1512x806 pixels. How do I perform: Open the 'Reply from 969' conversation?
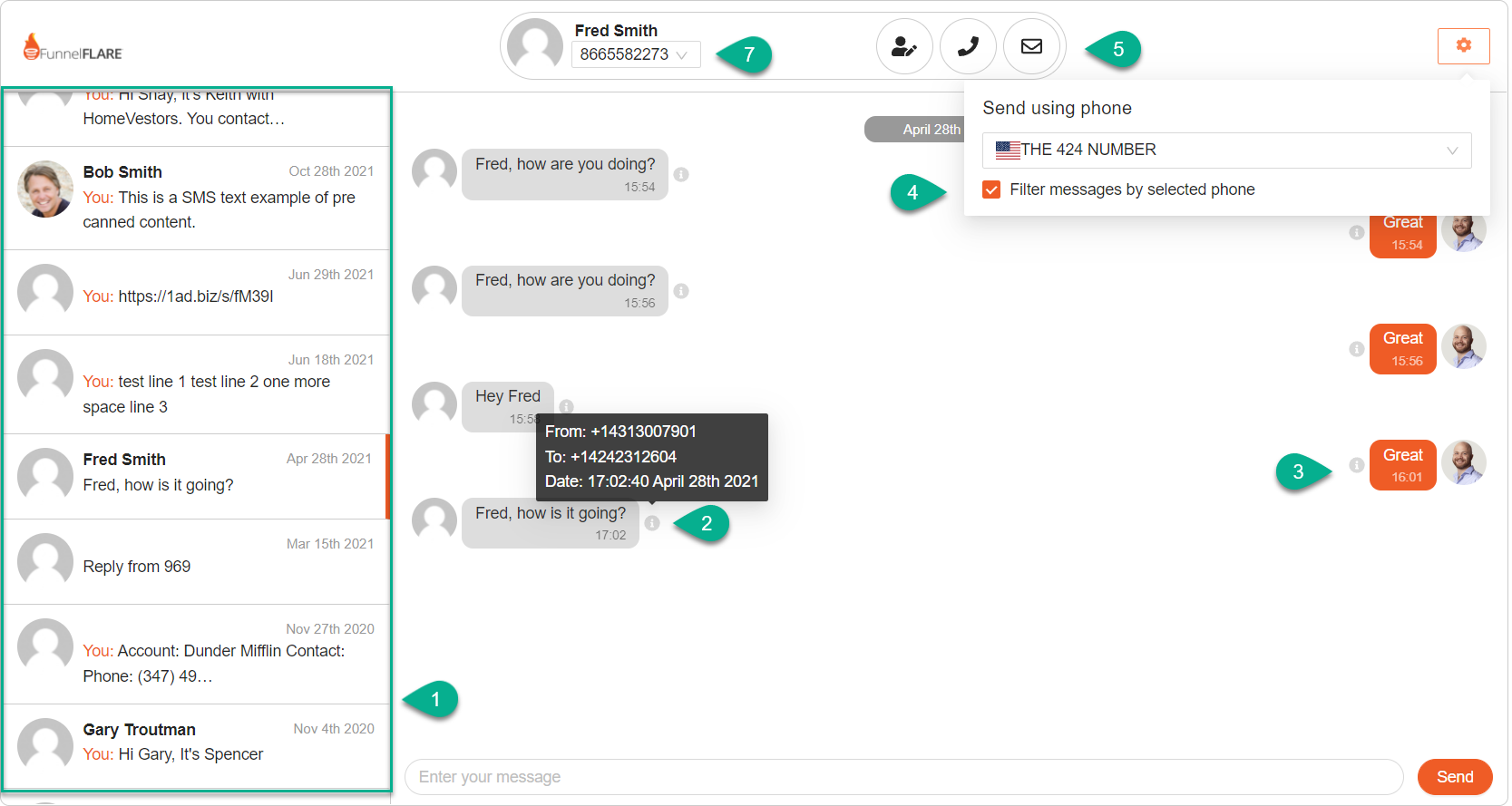tap(196, 561)
